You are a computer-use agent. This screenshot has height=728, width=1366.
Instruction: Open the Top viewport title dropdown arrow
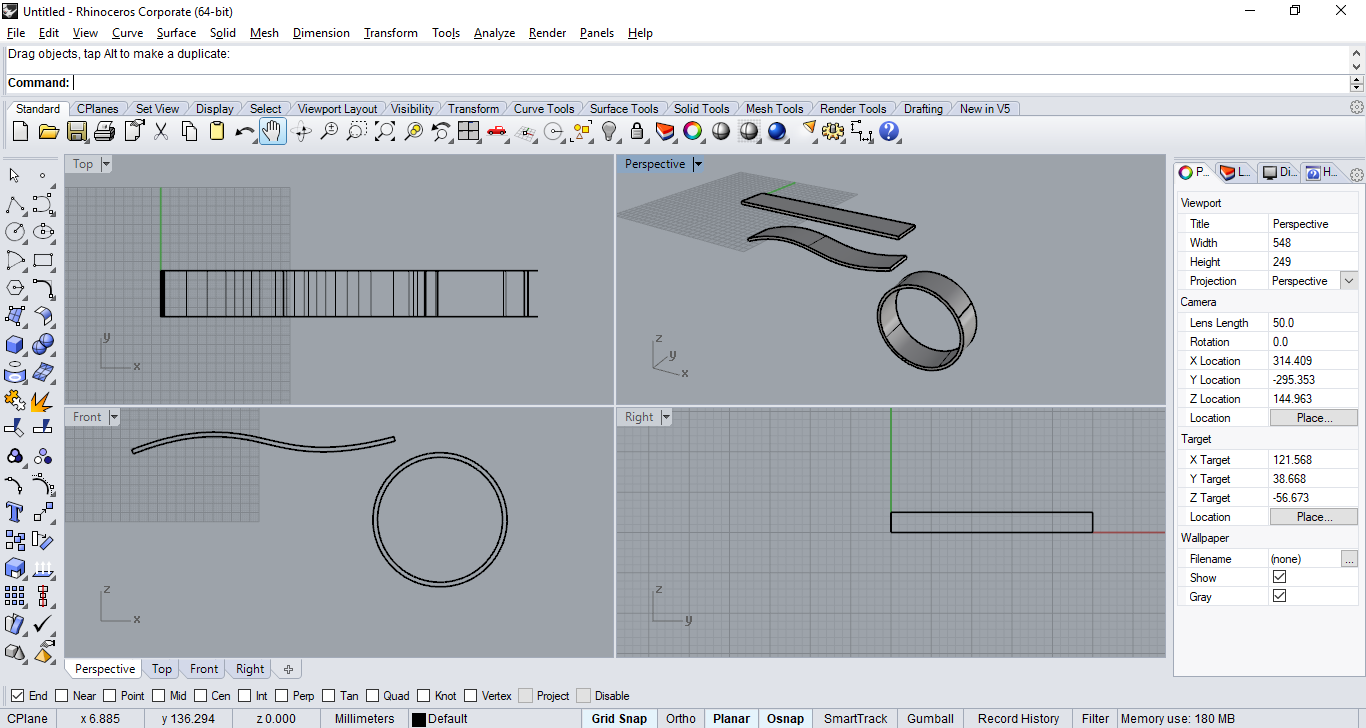pyautogui.click(x=106, y=164)
